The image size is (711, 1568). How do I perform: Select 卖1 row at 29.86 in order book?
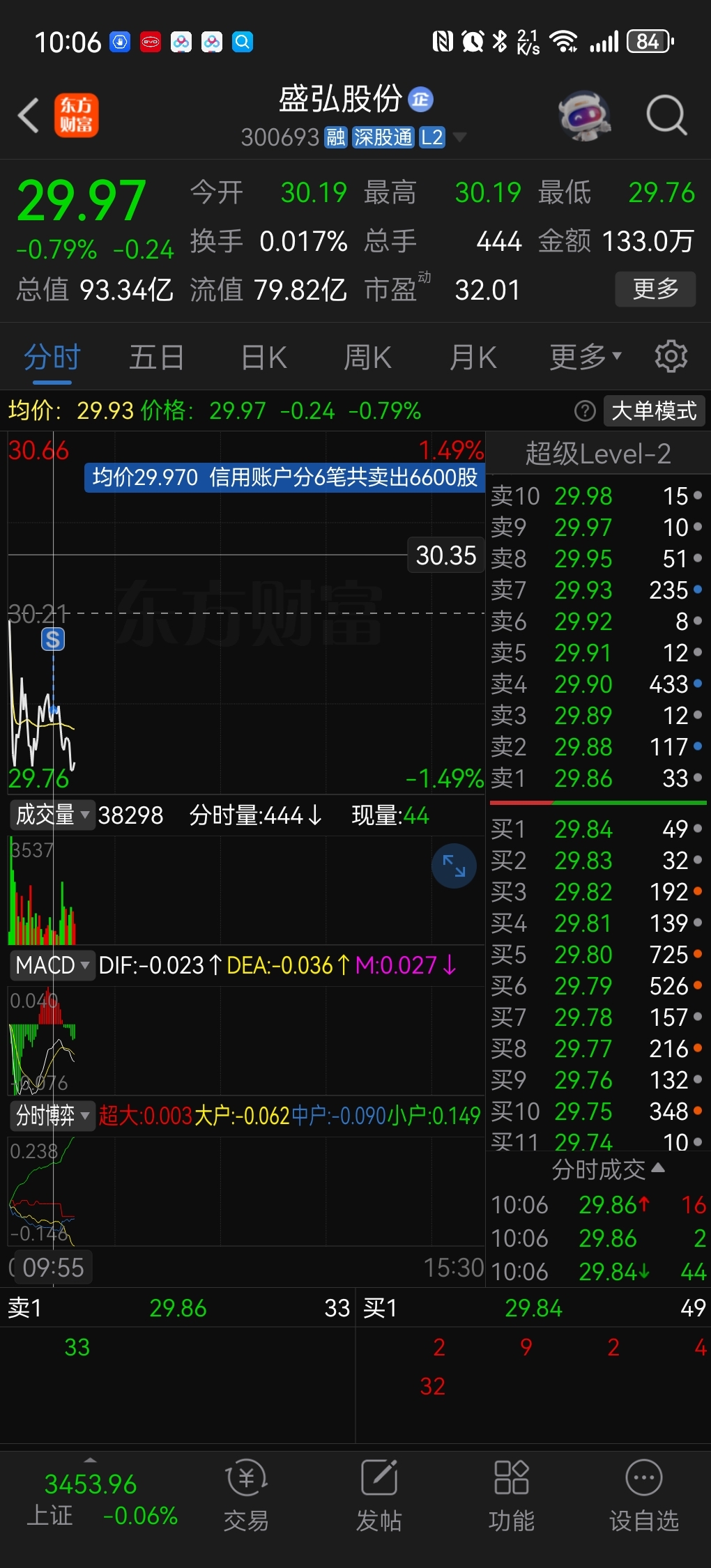[x=597, y=778]
